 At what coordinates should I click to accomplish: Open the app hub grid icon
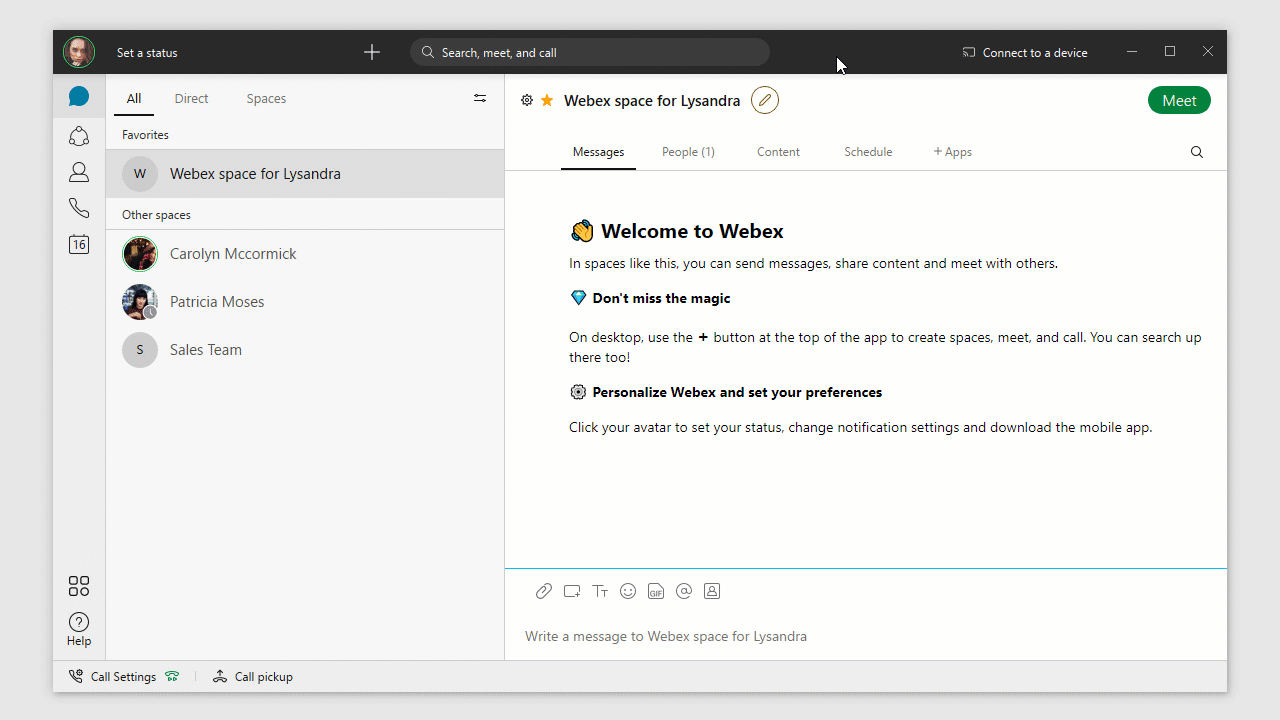click(x=79, y=586)
